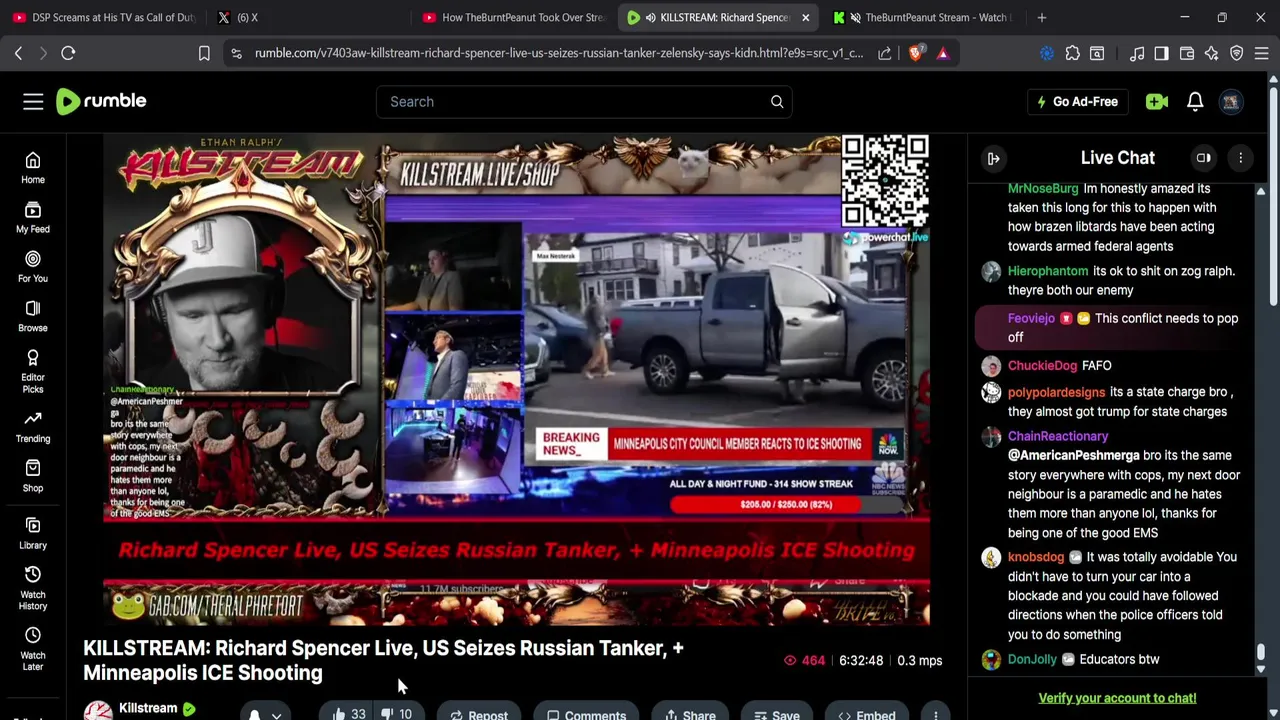Image resolution: width=1280 pixels, height=720 pixels.
Task: Click chat username MrNoseBurg
Action: (x=1043, y=188)
